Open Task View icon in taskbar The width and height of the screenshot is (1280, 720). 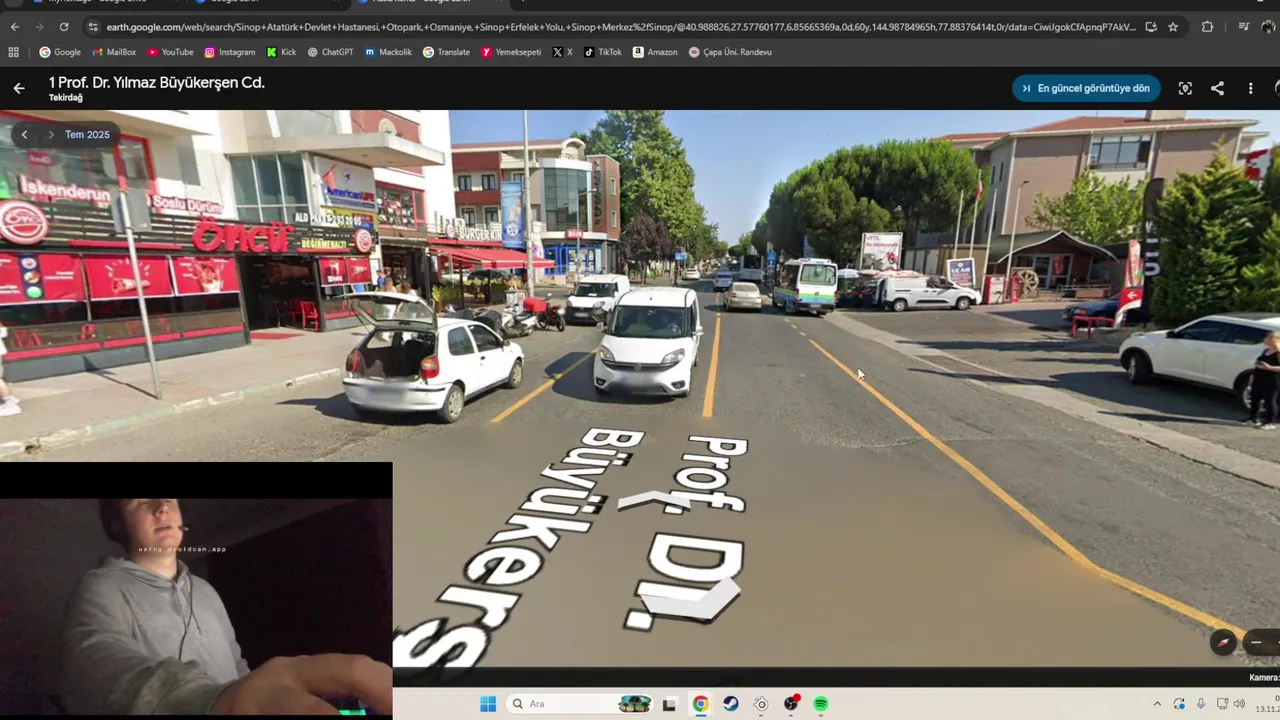click(x=669, y=704)
